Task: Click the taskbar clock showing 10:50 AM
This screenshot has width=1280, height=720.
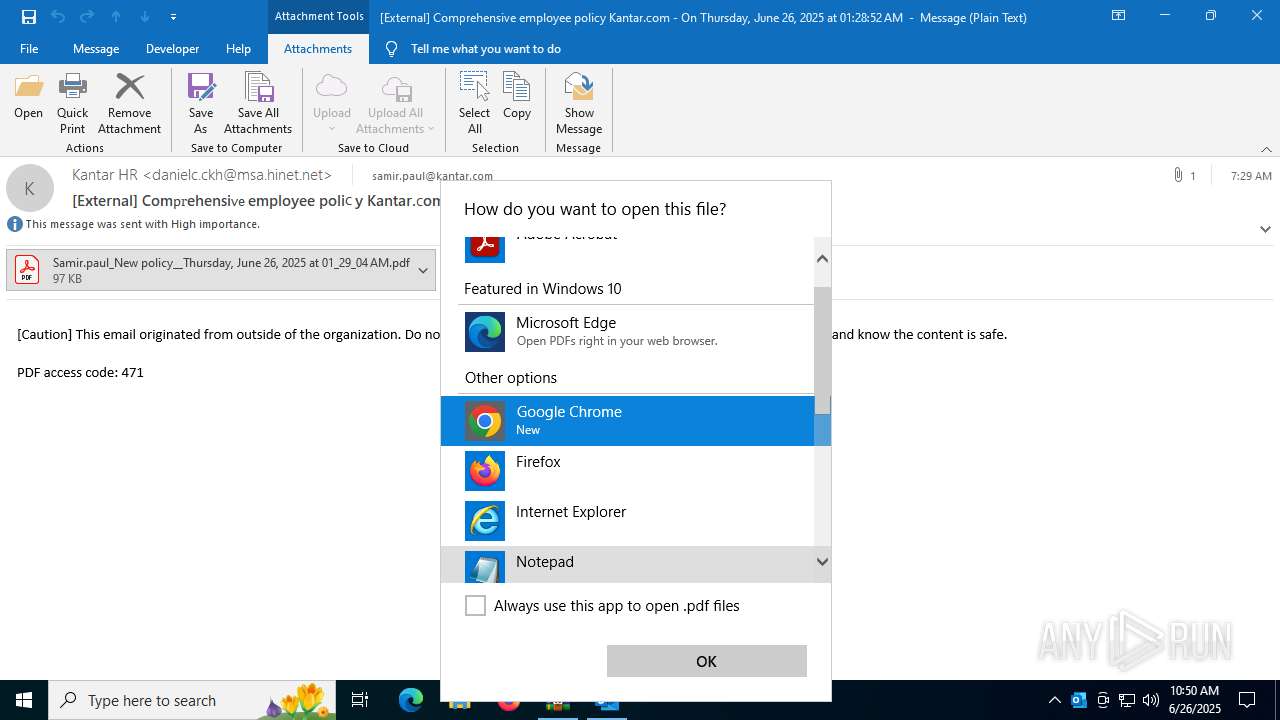Action: click(x=1194, y=700)
